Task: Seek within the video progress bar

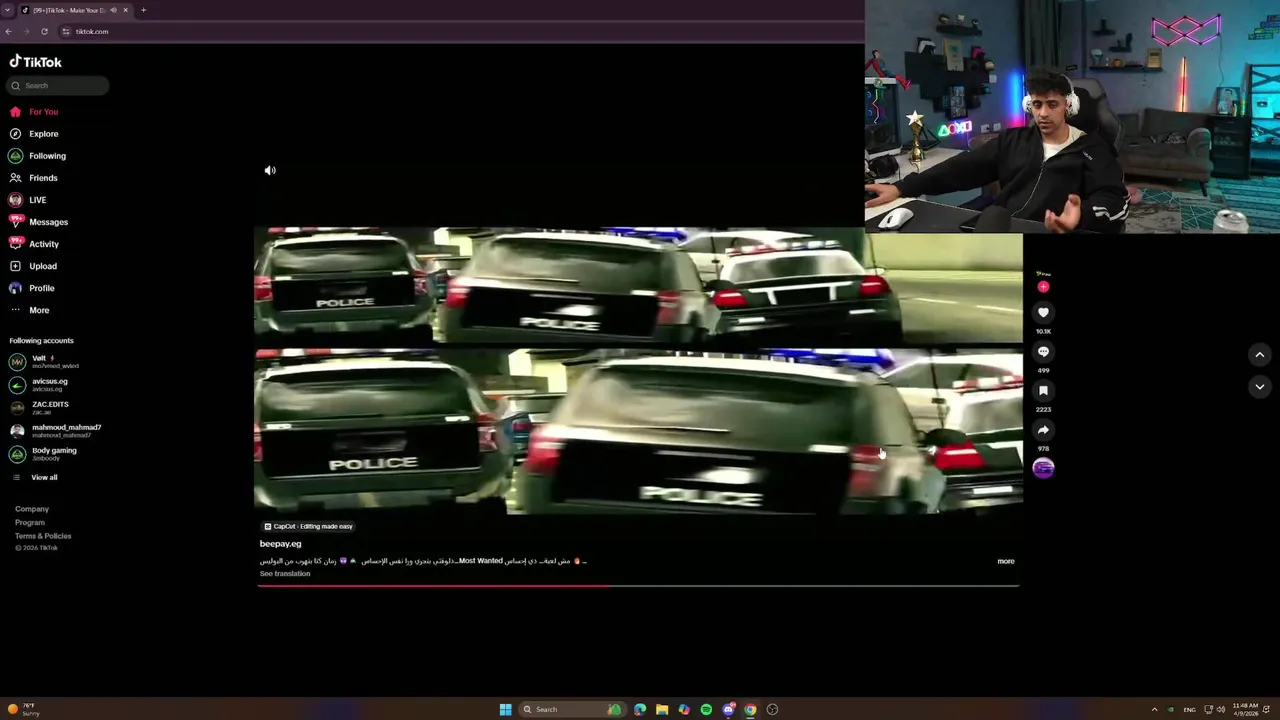Action: [638, 586]
